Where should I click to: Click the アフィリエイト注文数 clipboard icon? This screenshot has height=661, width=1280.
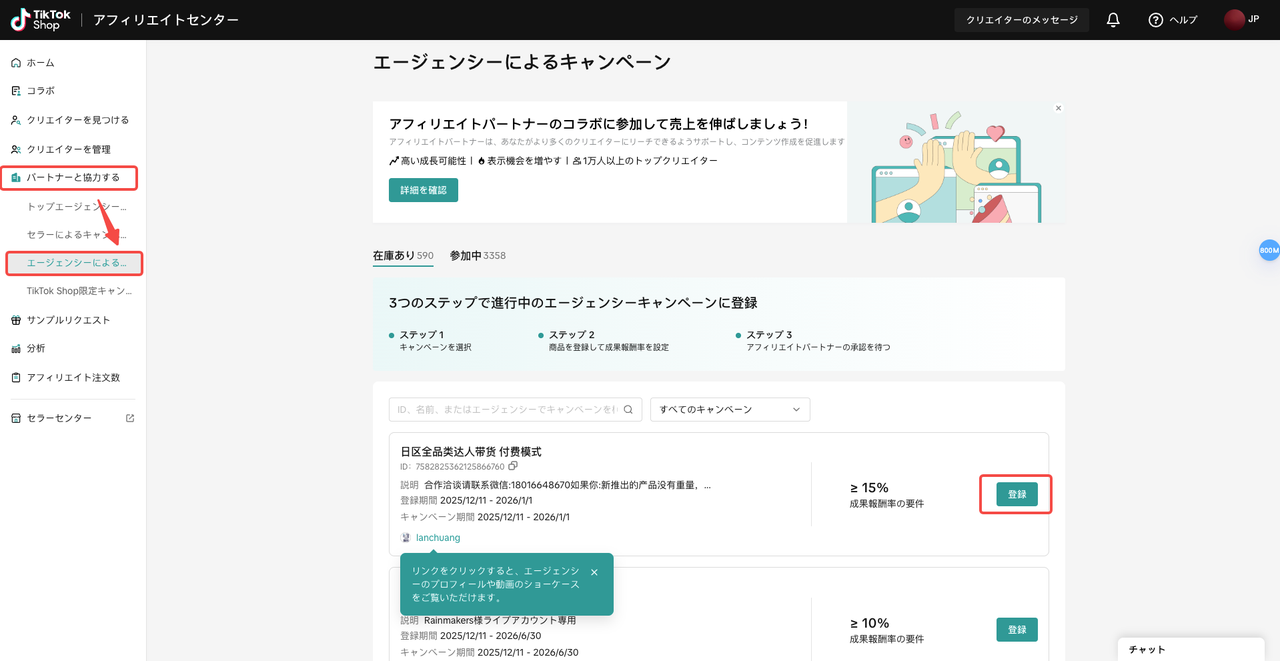click(x=16, y=378)
